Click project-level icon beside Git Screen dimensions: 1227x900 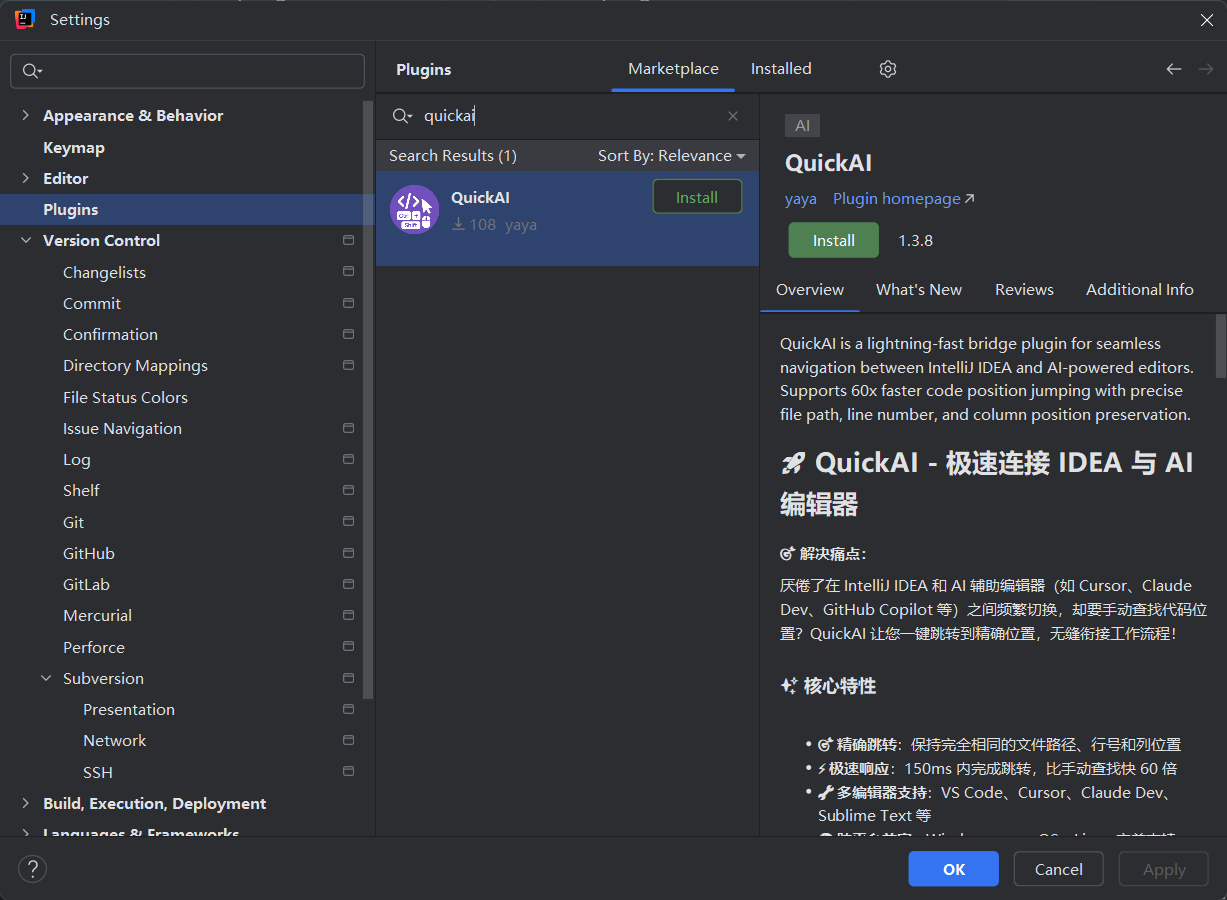(x=348, y=522)
